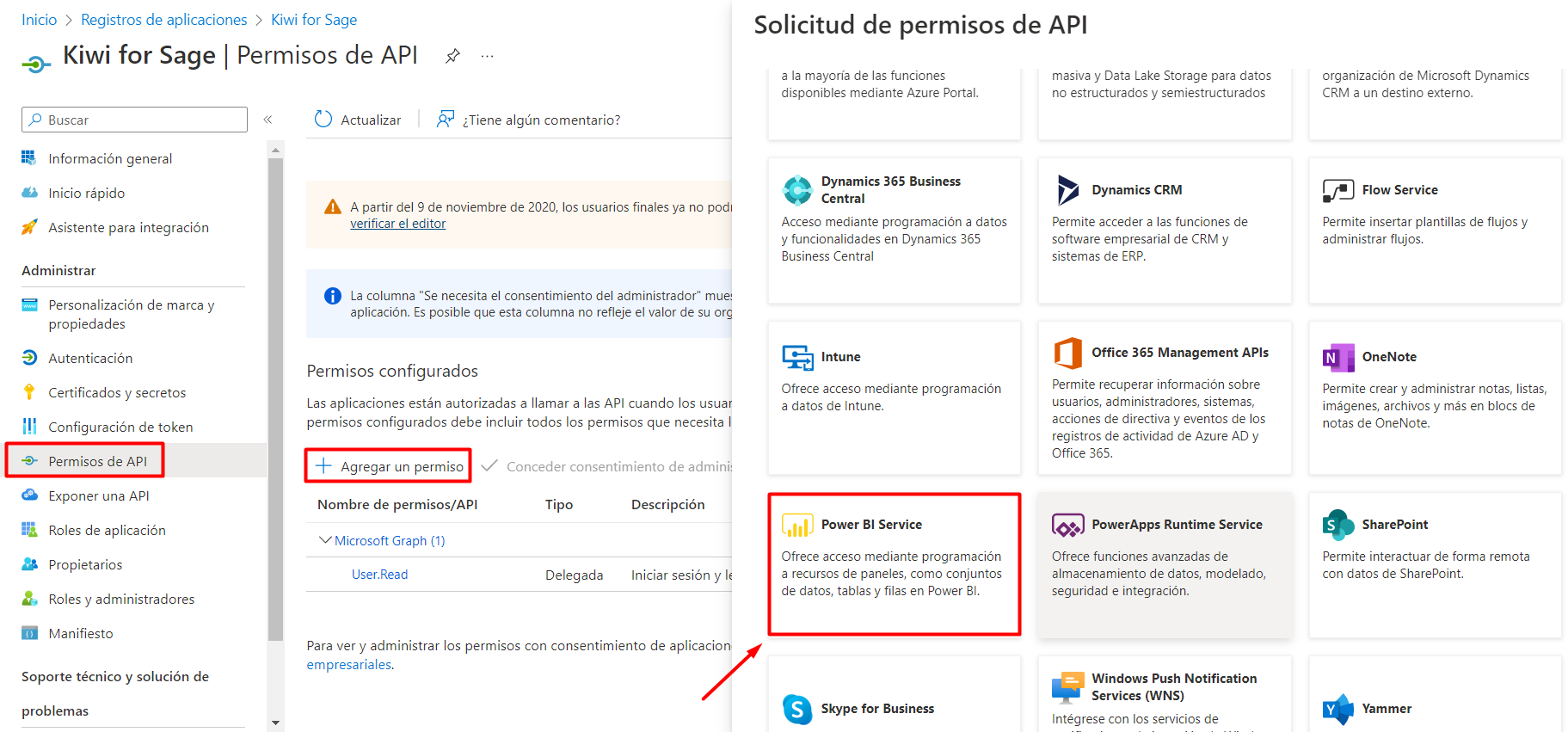This screenshot has height=732, width=1568.
Task: Open Exponer una API section
Action: (x=99, y=495)
